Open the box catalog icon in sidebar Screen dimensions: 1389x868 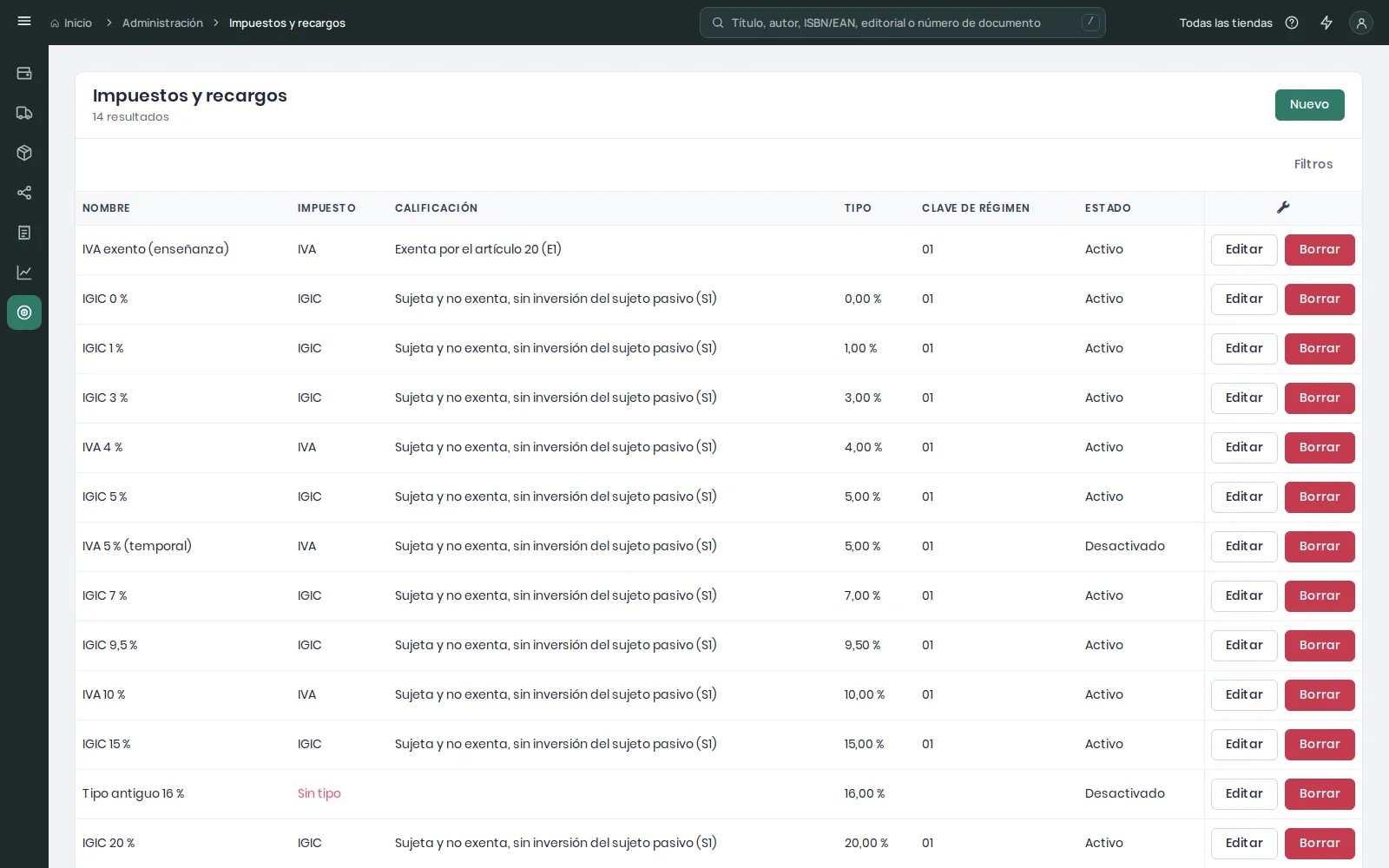click(24, 153)
